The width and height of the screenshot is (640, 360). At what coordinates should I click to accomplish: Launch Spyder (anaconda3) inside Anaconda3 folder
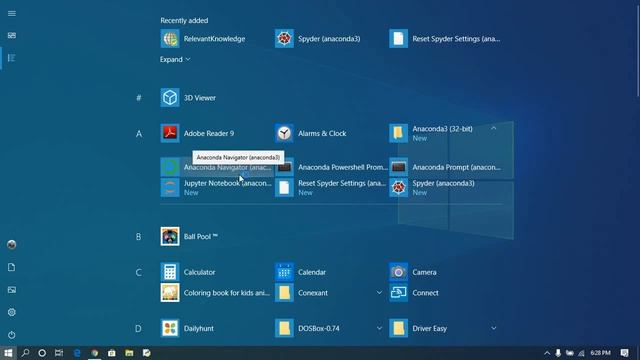click(445, 187)
